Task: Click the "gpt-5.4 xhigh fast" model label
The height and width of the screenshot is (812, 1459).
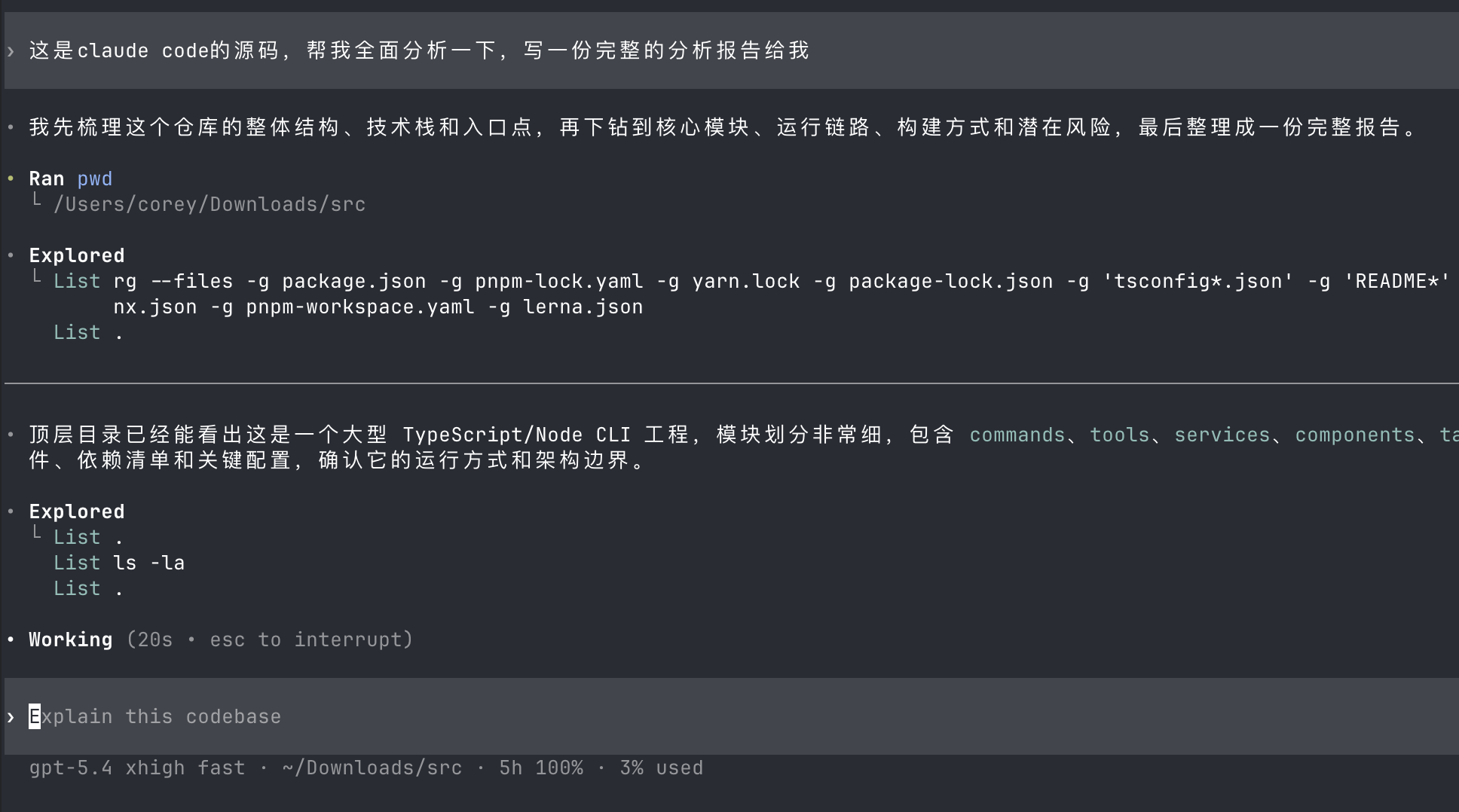Action: point(136,768)
